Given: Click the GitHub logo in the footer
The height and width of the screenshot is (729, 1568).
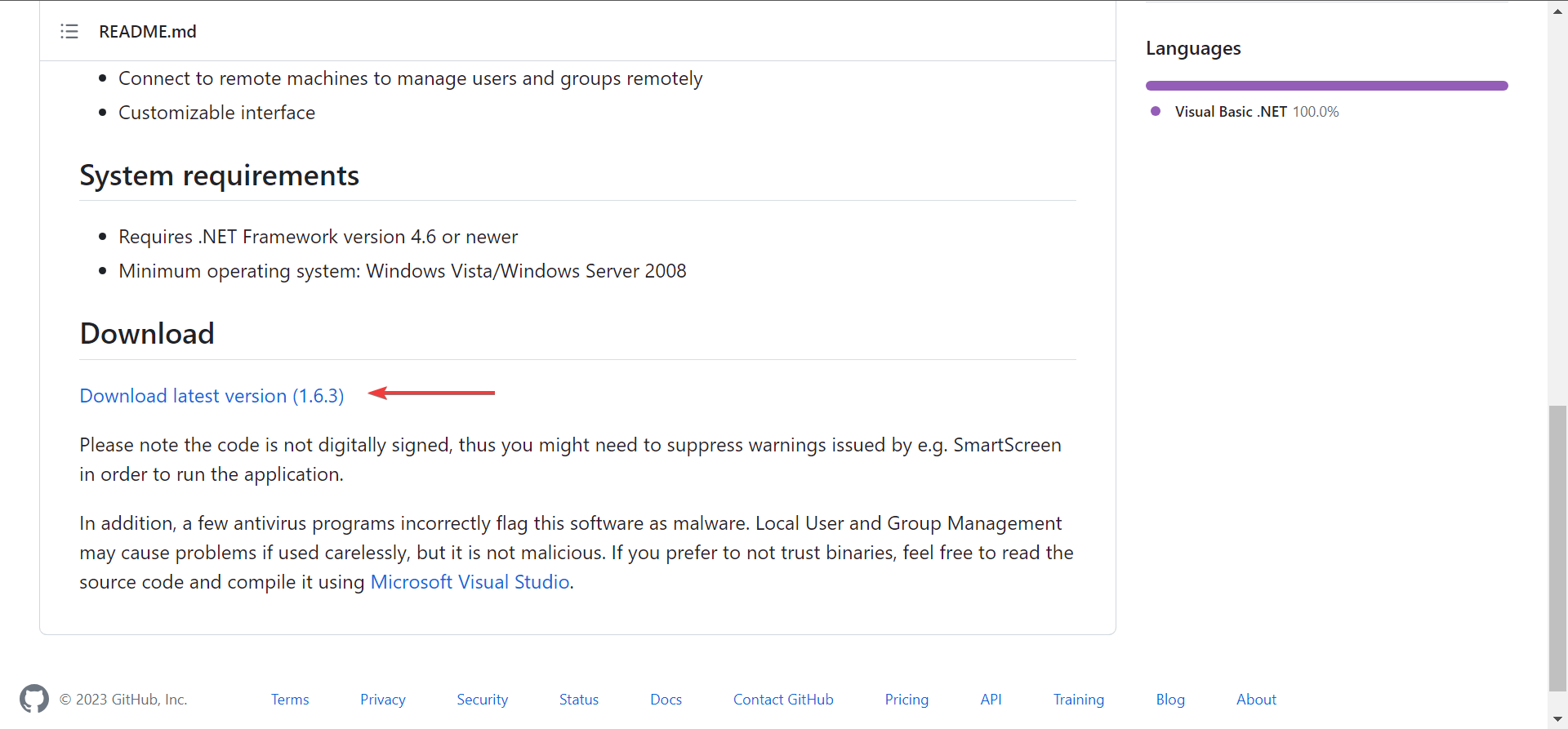Looking at the screenshot, I should click(x=34, y=699).
